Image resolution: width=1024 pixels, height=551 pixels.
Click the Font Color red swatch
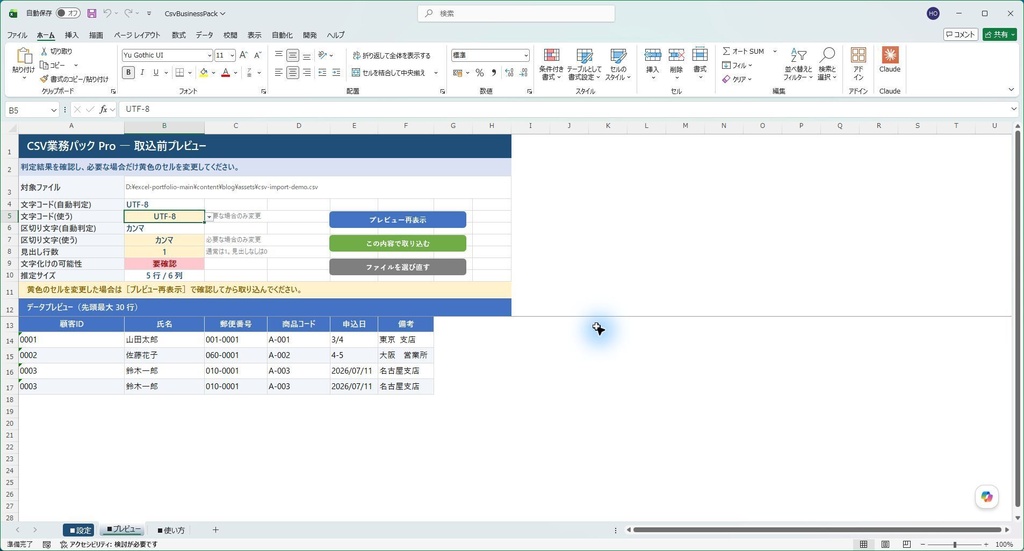click(x=226, y=72)
